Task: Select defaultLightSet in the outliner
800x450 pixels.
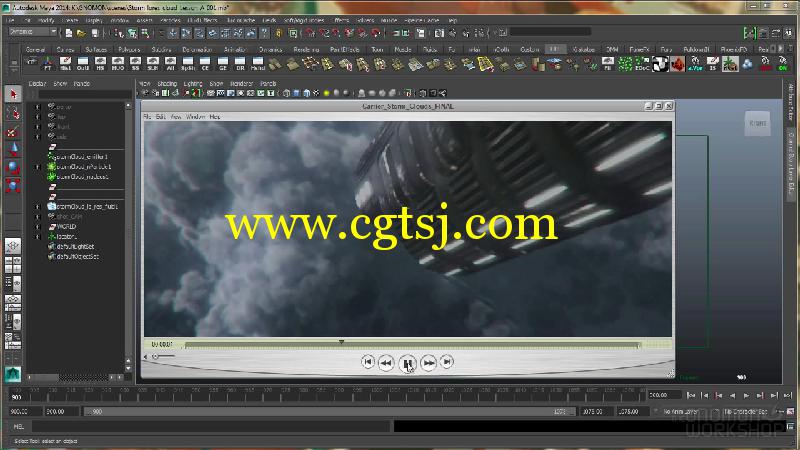Action: click(x=76, y=247)
